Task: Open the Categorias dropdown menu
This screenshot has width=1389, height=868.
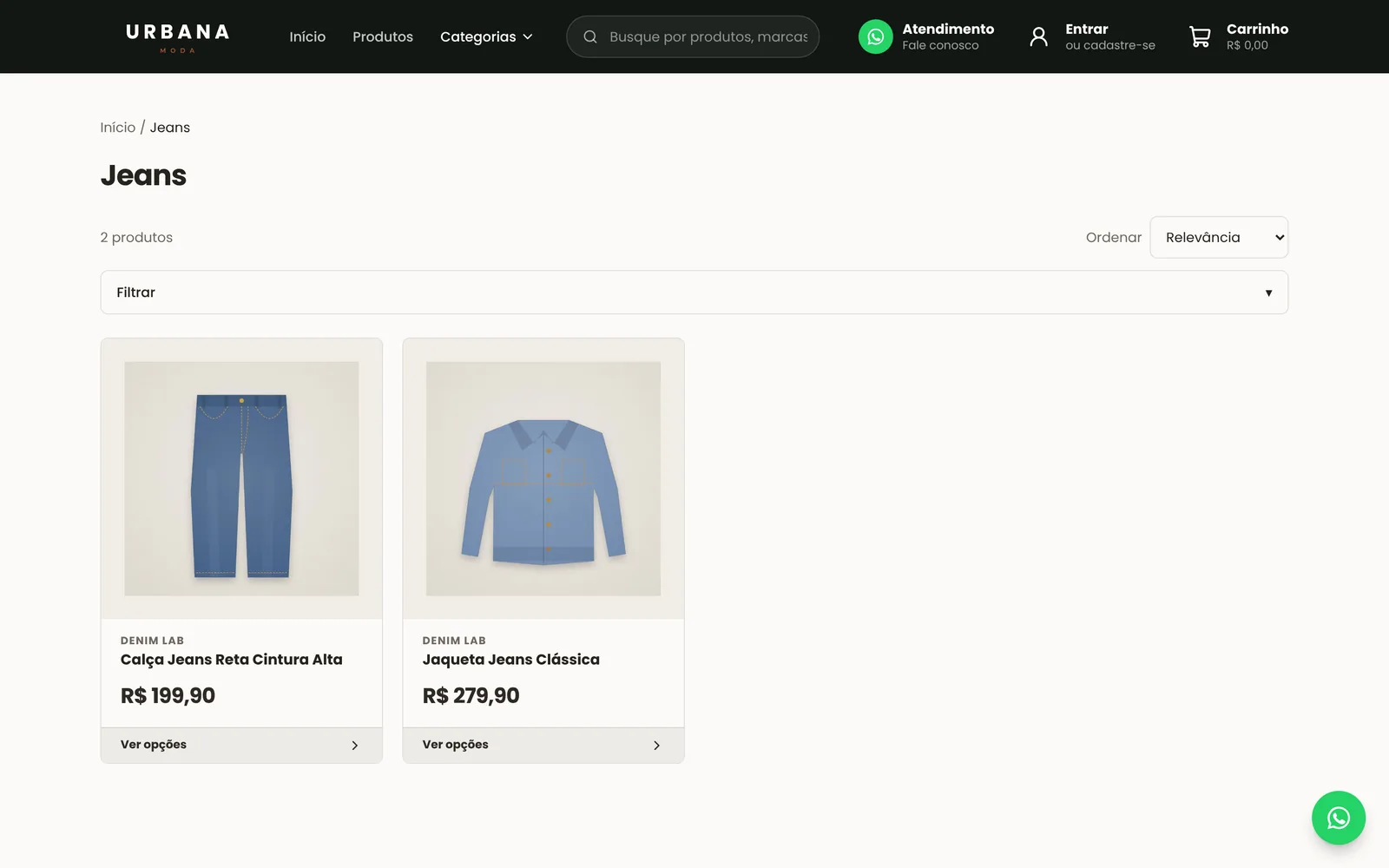Action: coord(486,36)
